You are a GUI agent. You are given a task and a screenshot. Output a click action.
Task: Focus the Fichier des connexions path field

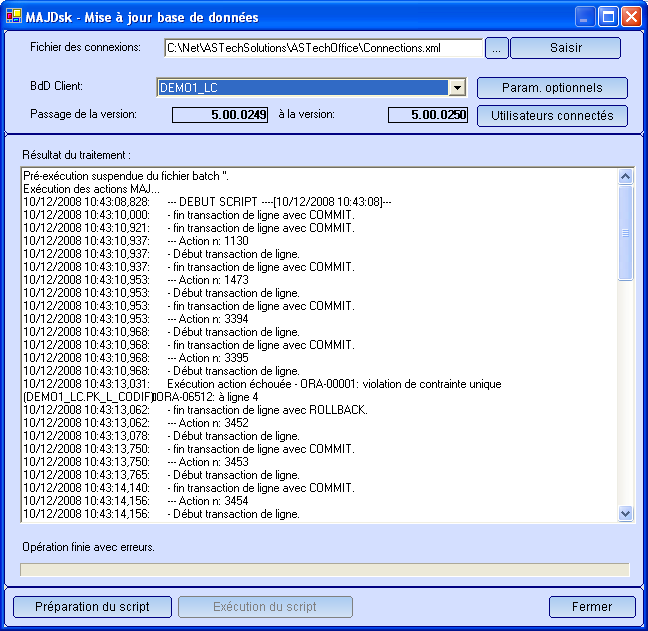(323, 48)
